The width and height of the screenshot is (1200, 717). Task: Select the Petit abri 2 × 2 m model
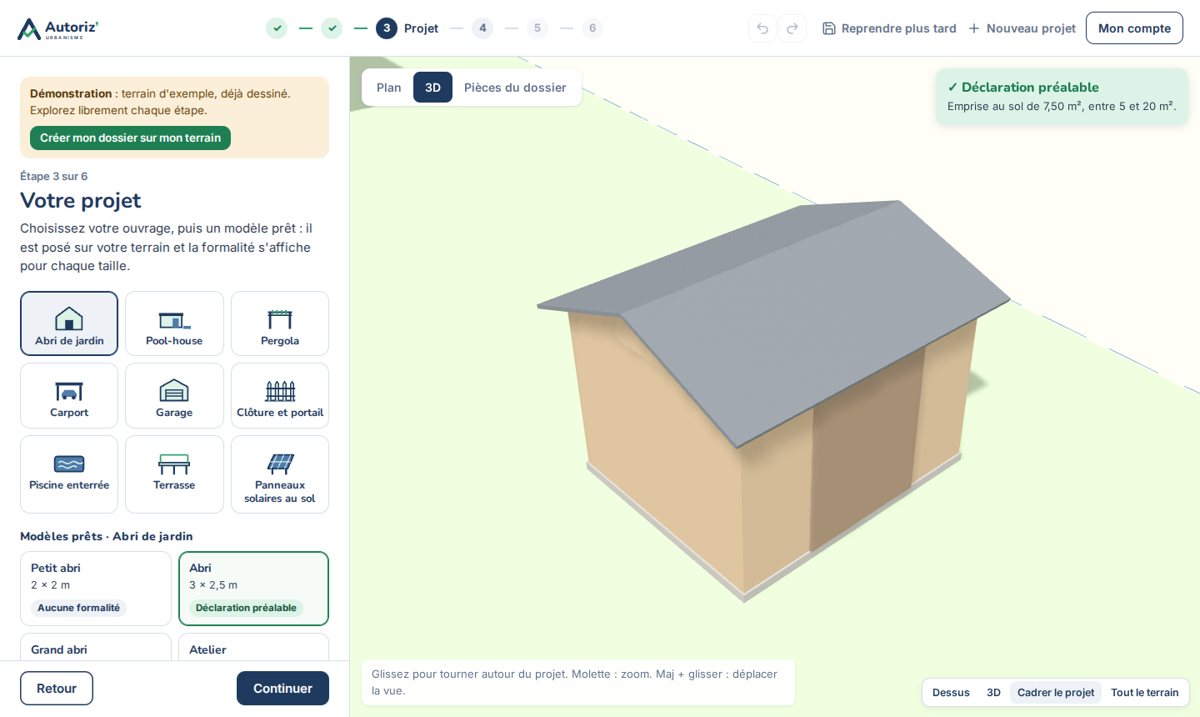[96, 588]
